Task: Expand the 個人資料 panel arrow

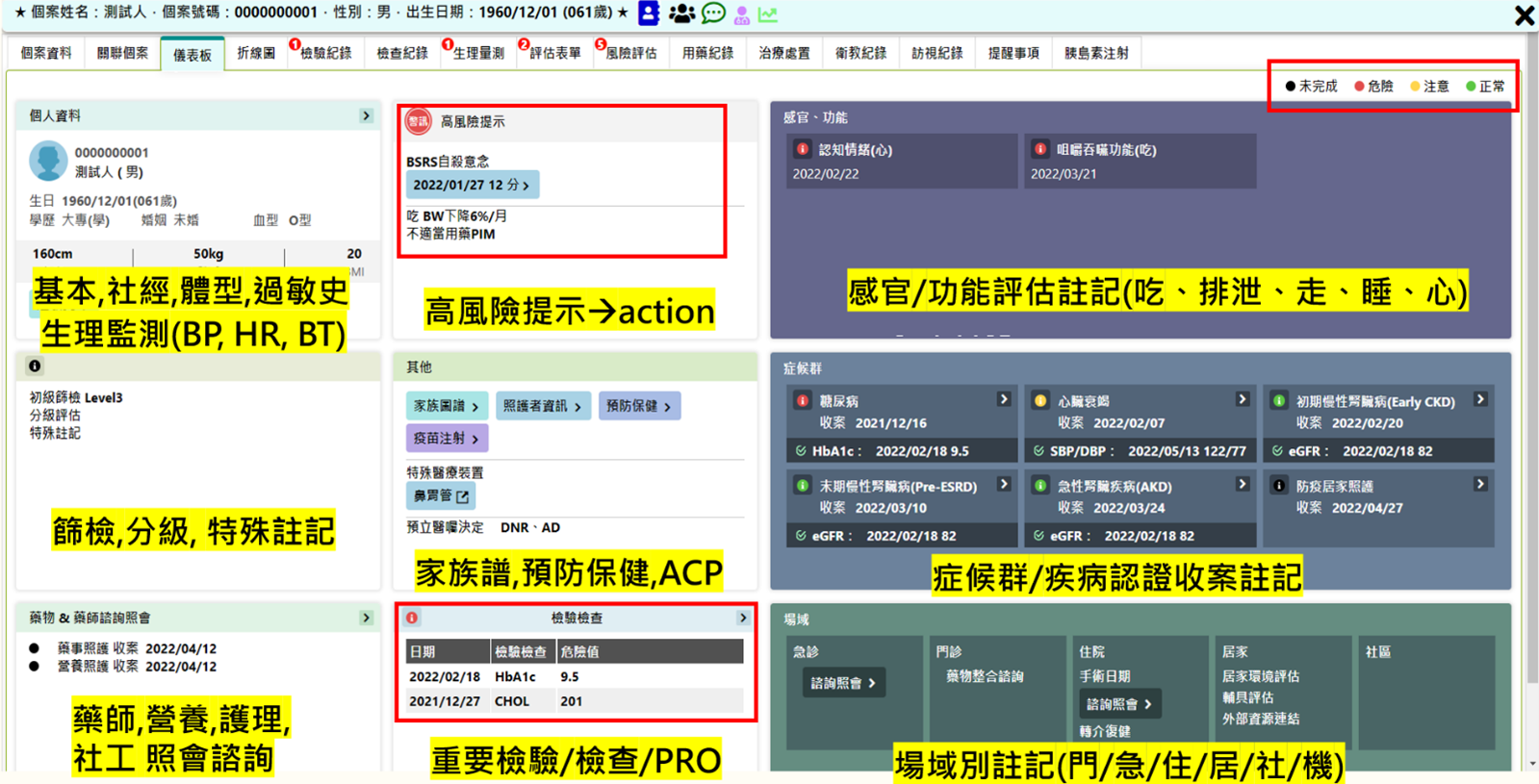Action: (366, 115)
